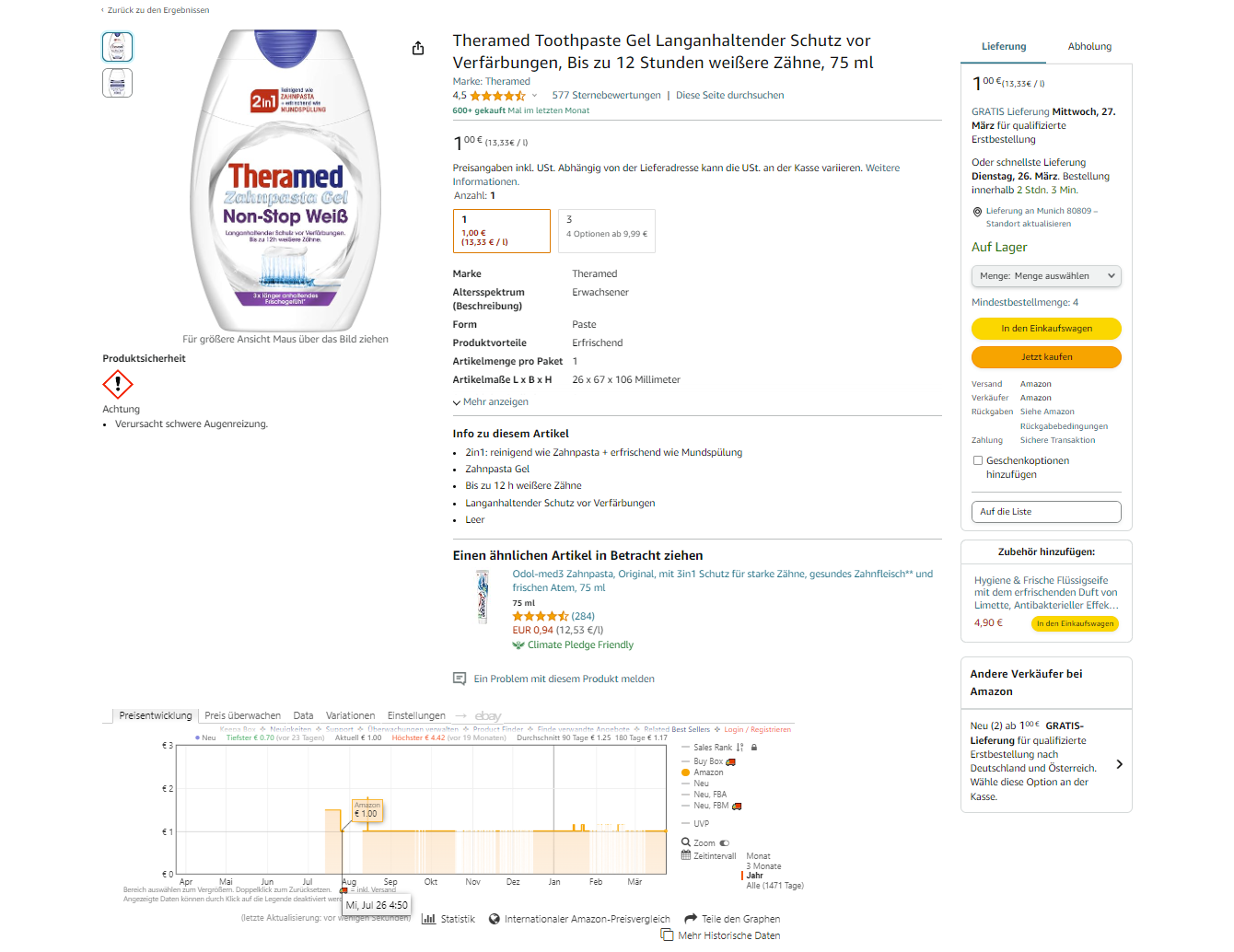The height and width of the screenshot is (952, 1234).
Task: Select the second product thumbnail image
Action: pos(117,83)
